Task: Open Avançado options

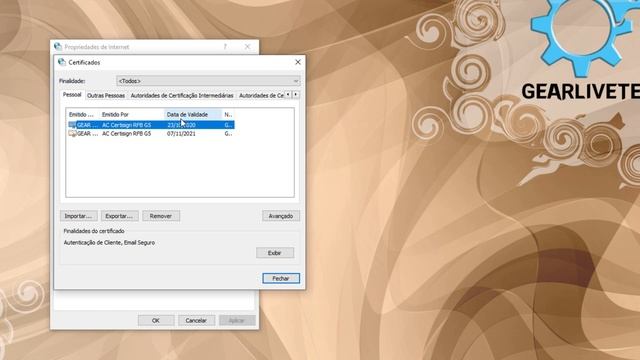Action: pyautogui.click(x=281, y=216)
